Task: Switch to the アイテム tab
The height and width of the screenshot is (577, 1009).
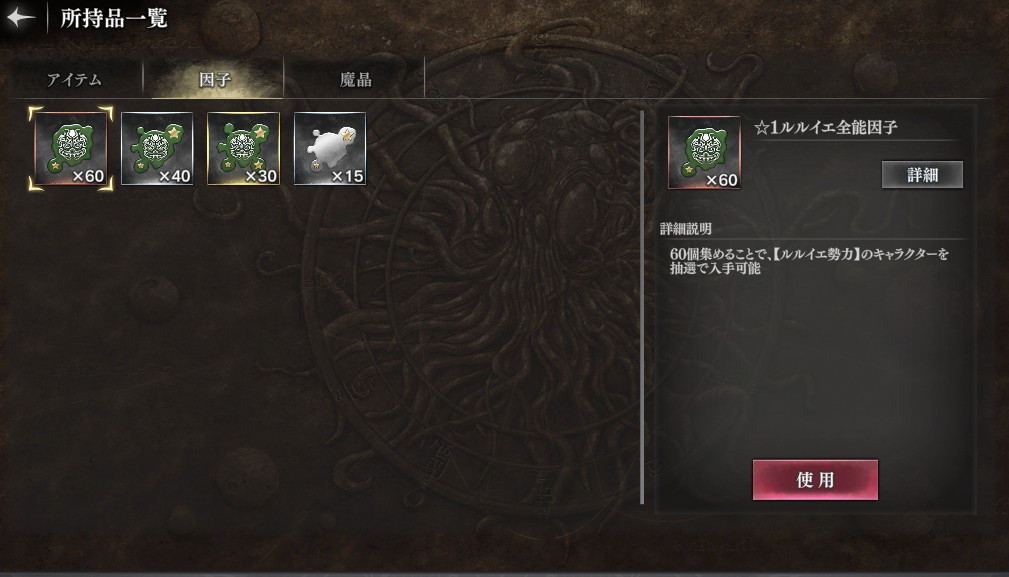Action: click(74, 79)
